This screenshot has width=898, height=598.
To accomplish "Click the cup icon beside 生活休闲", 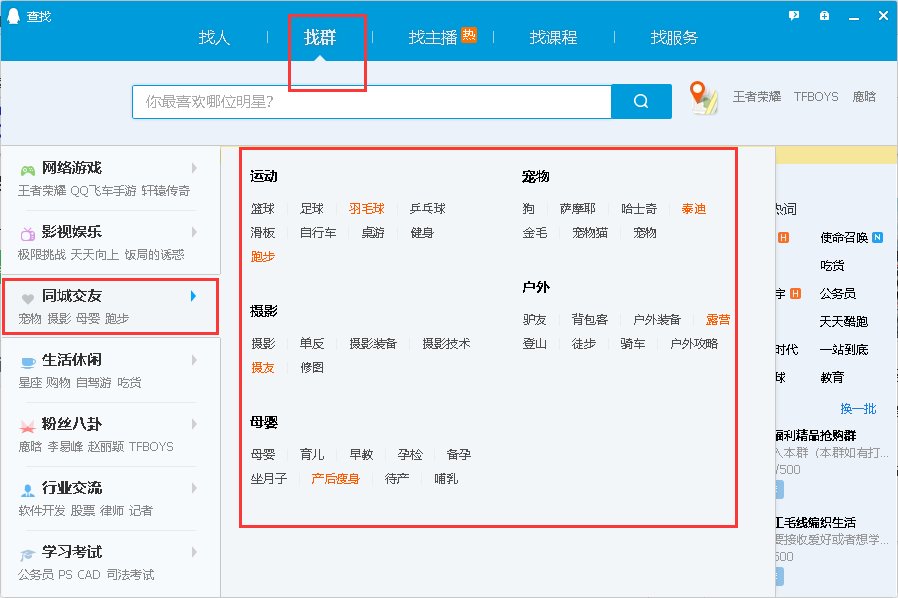I will [30, 363].
